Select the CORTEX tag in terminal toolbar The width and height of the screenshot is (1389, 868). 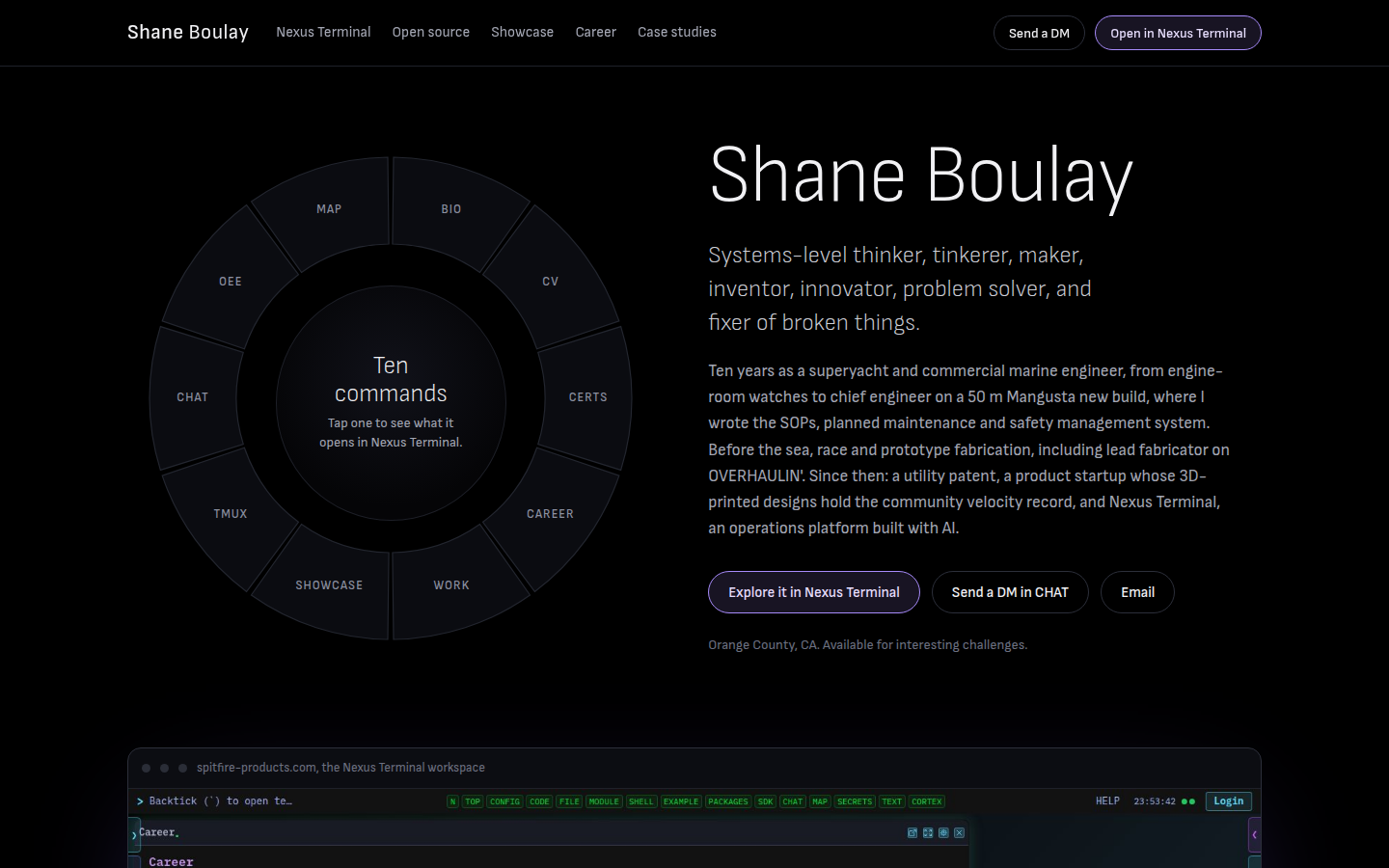tap(927, 801)
